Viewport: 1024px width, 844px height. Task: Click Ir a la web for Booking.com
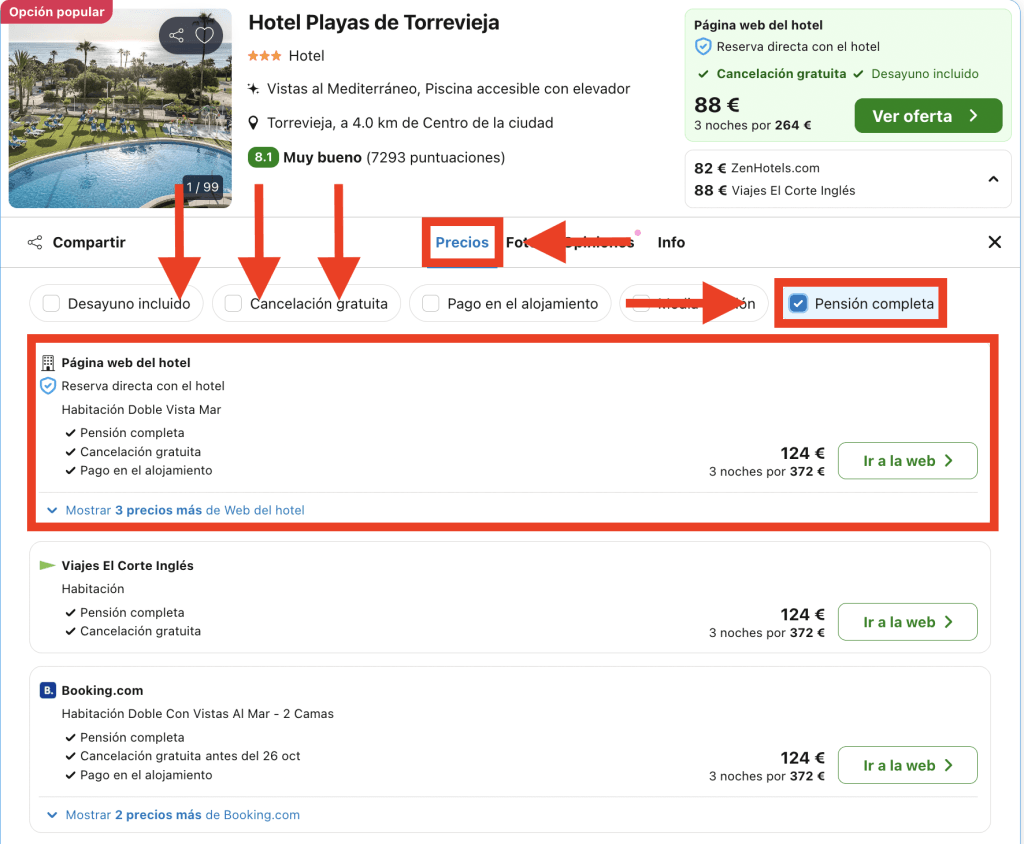907,765
